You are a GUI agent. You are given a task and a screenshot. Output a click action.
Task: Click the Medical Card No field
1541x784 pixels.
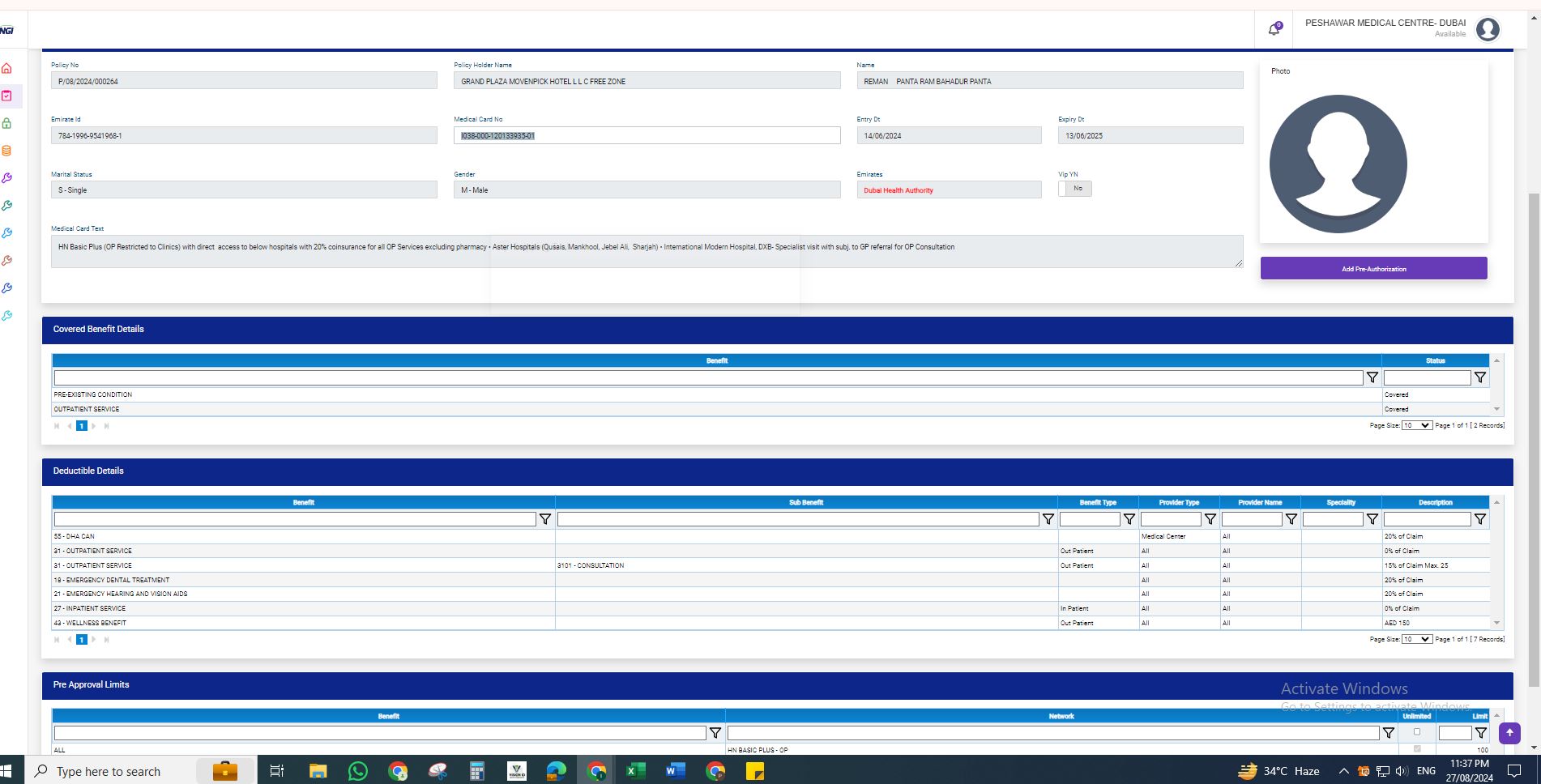click(646, 136)
